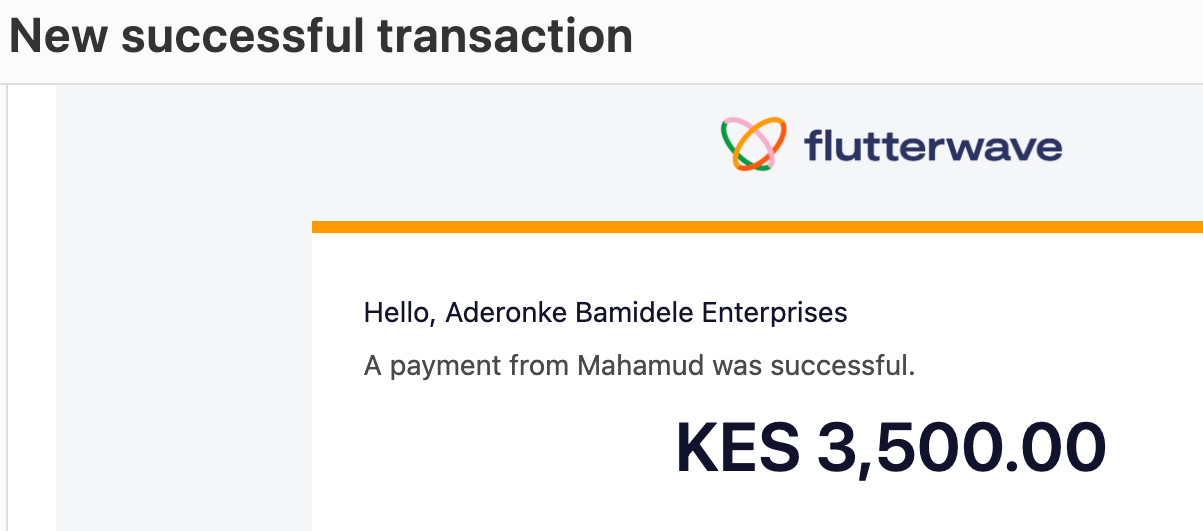Click the flutterwave wordmark text
1203x531 pixels.
(x=932, y=147)
